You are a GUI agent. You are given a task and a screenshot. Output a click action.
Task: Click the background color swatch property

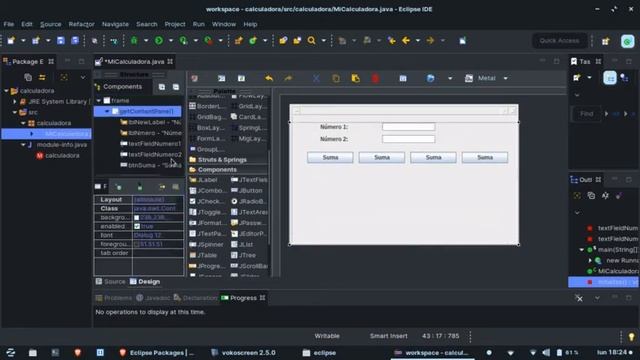(x=137, y=218)
